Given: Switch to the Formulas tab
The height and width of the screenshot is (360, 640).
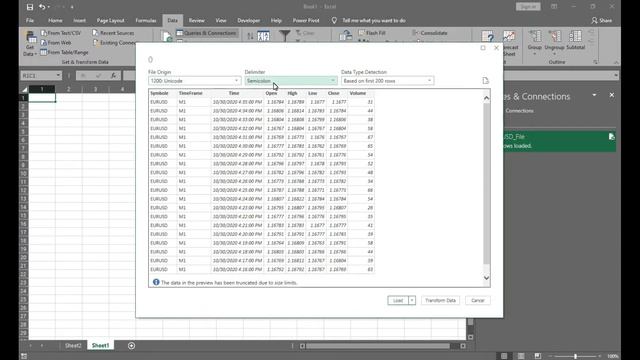Looking at the screenshot, I should pos(146,20).
